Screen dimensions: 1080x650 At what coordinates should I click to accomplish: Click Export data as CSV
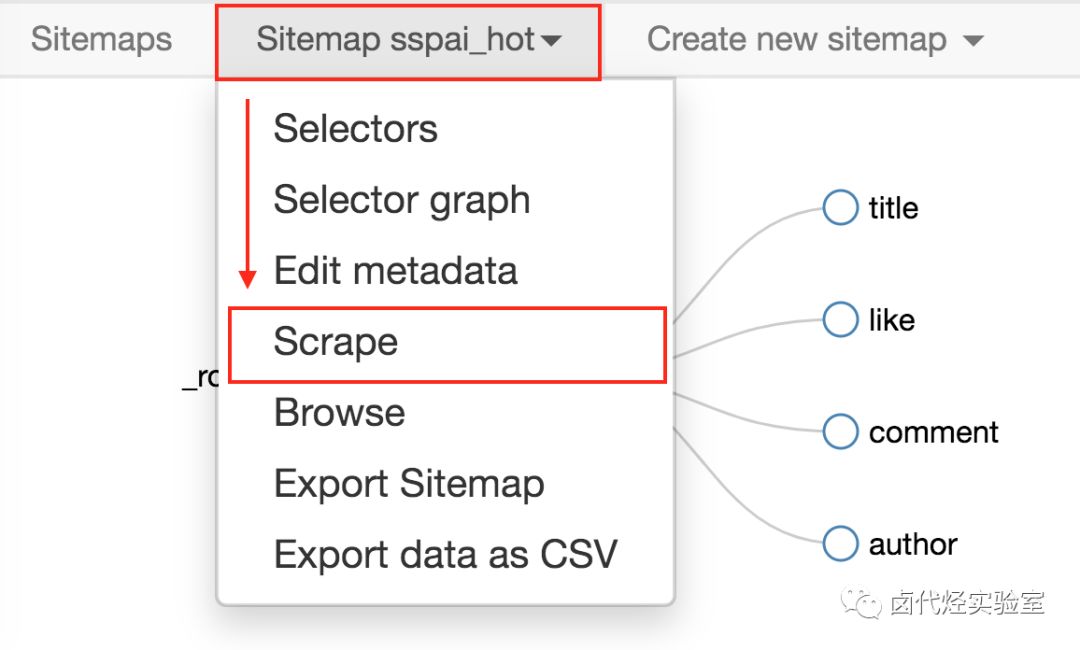coord(445,555)
